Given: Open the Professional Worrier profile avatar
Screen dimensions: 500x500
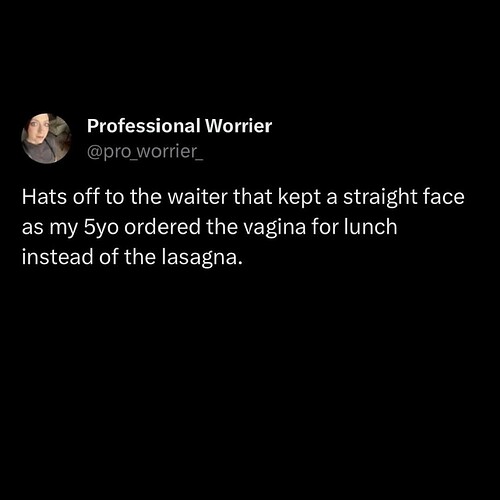Looking at the screenshot, I should tap(46, 138).
